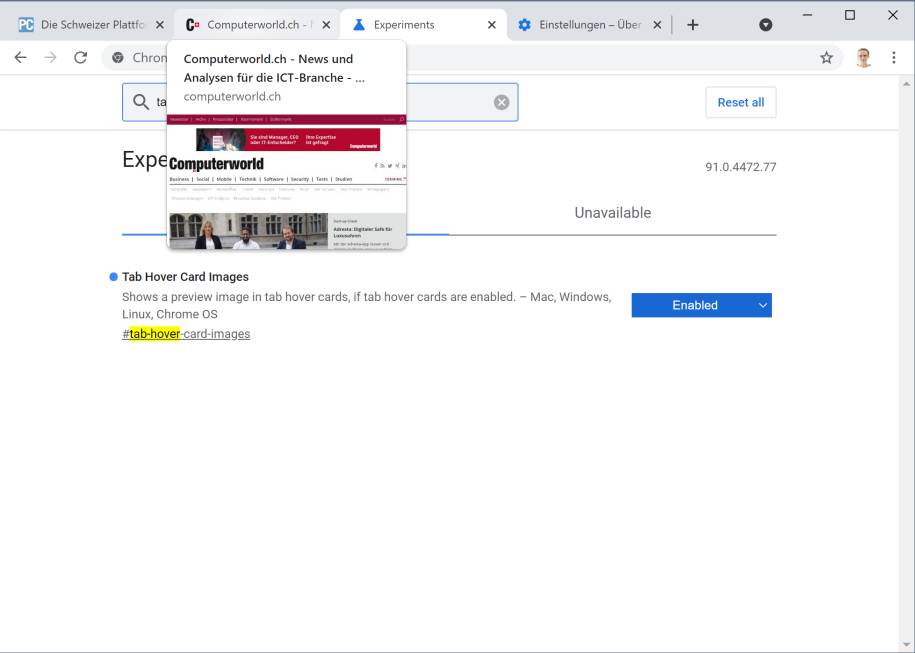This screenshot has width=915, height=653.
Task: Click the scrollbar down arrow
Action: pos(907,645)
